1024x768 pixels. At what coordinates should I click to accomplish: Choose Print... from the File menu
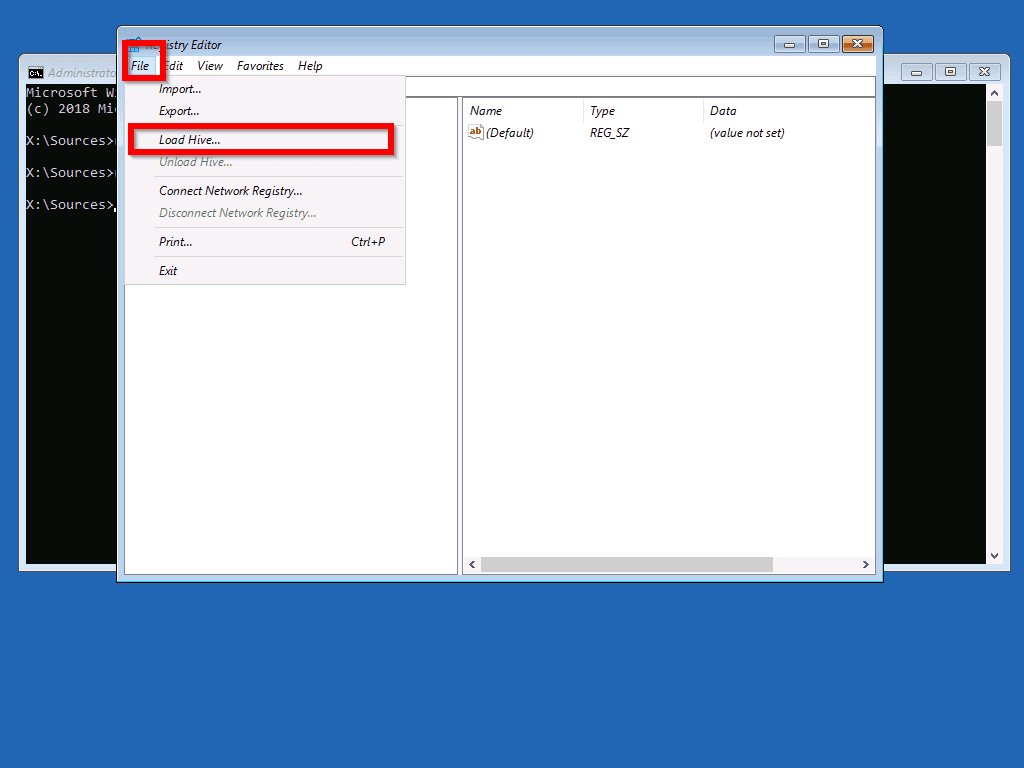point(265,242)
